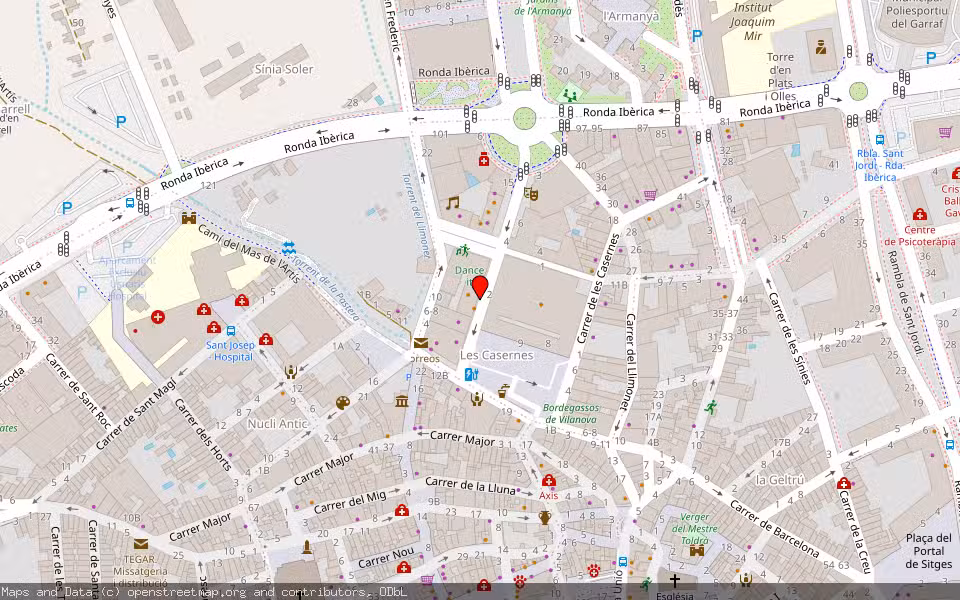Click the museum columns icon near Nucli Antic
Image resolution: width=960 pixels, height=600 pixels.
pyautogui.click(x=401, y=401)
